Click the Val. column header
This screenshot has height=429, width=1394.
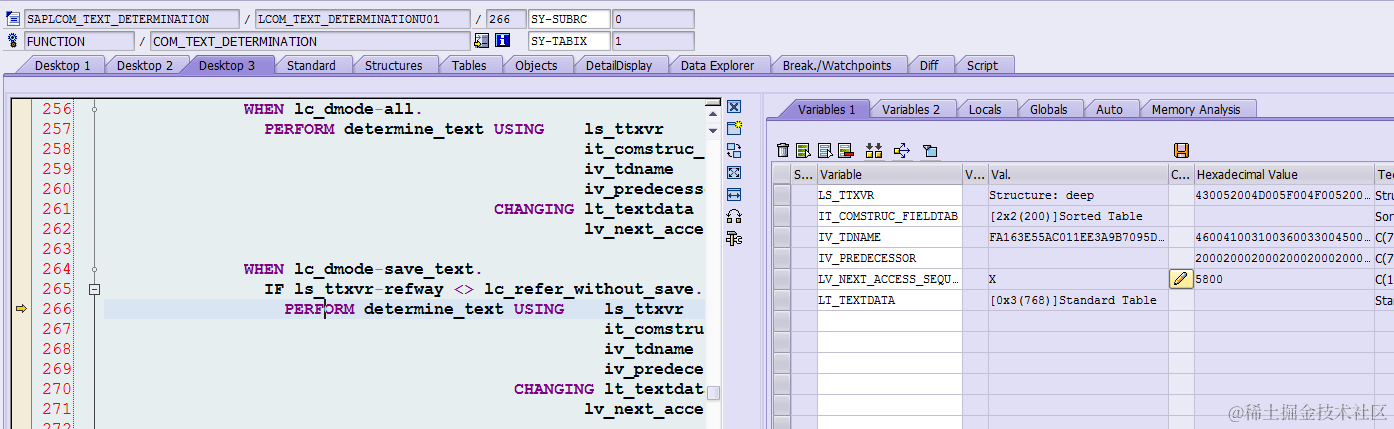click(x=1078, y=175)
